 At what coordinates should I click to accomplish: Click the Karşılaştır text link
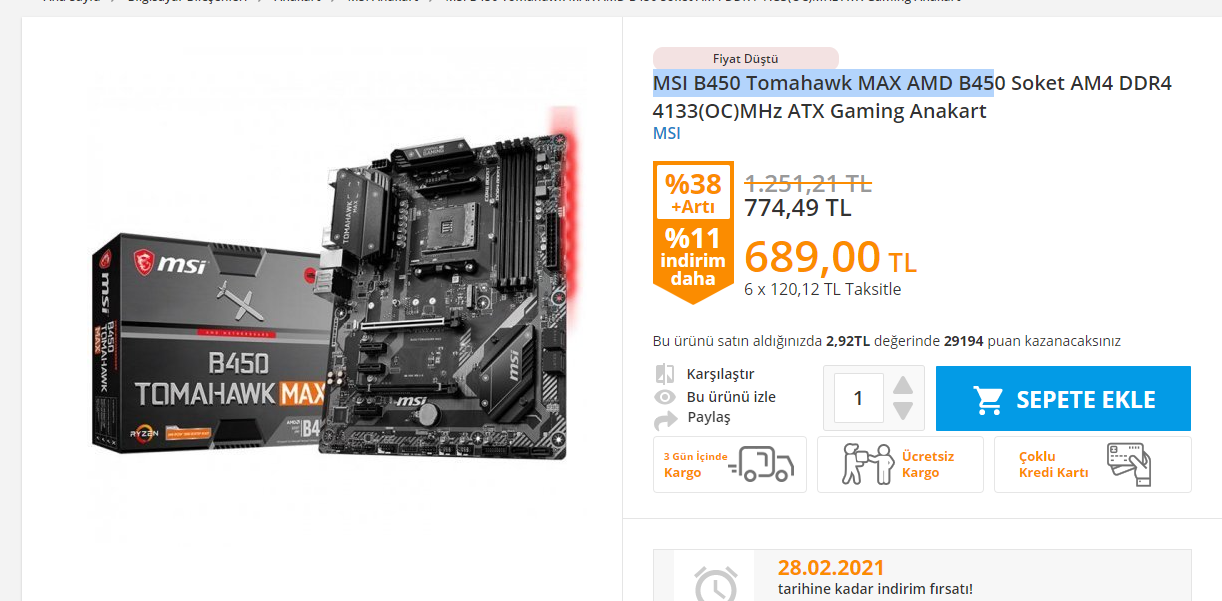pos(720,374)
